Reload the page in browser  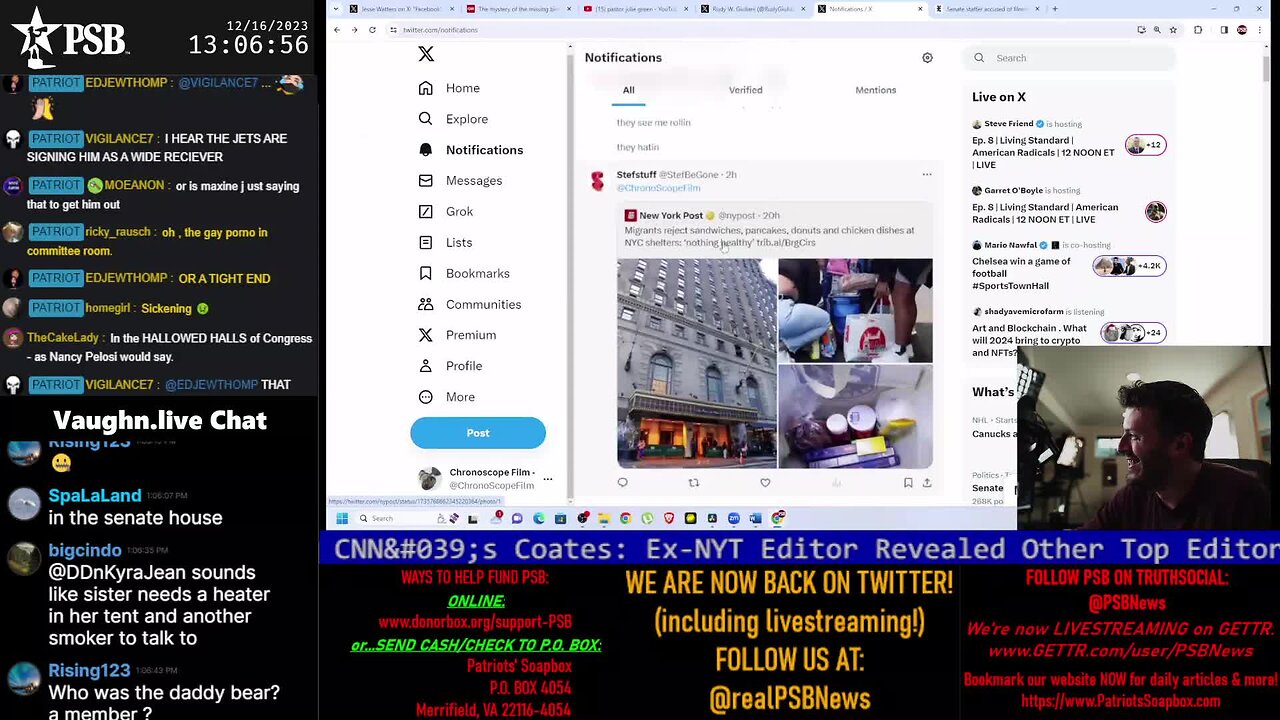point(372,30)
